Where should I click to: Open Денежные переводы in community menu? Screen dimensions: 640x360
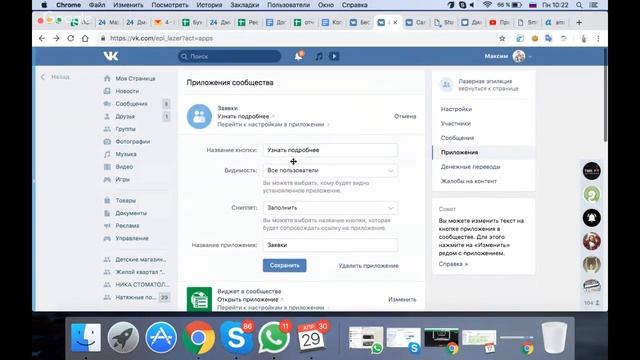coord(470,167)
